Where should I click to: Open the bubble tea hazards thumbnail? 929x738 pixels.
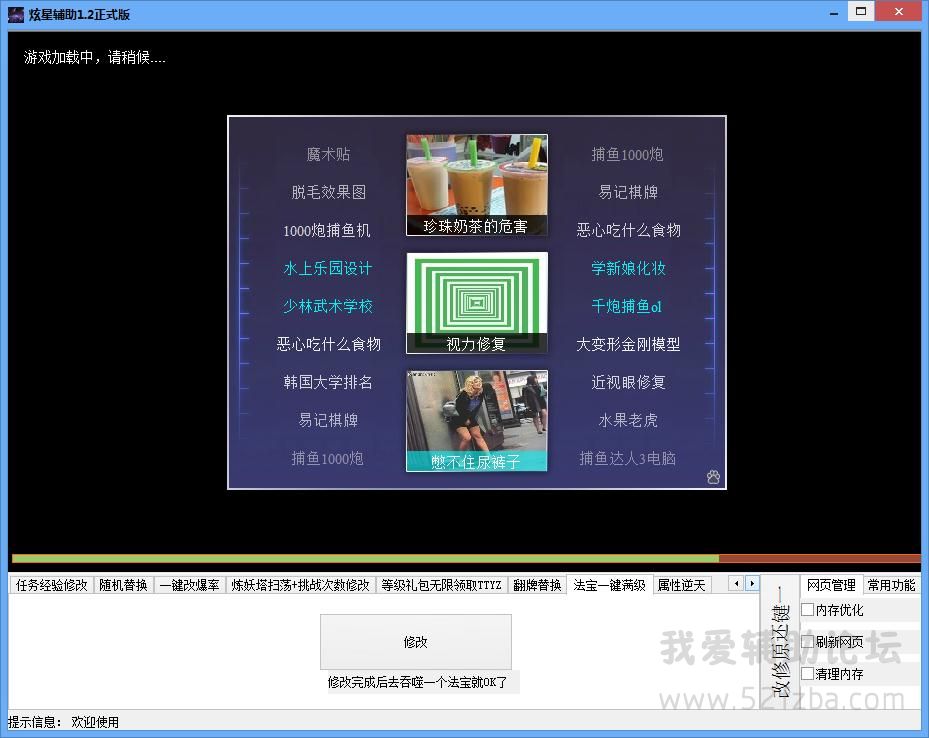click(x=477, y=185)
